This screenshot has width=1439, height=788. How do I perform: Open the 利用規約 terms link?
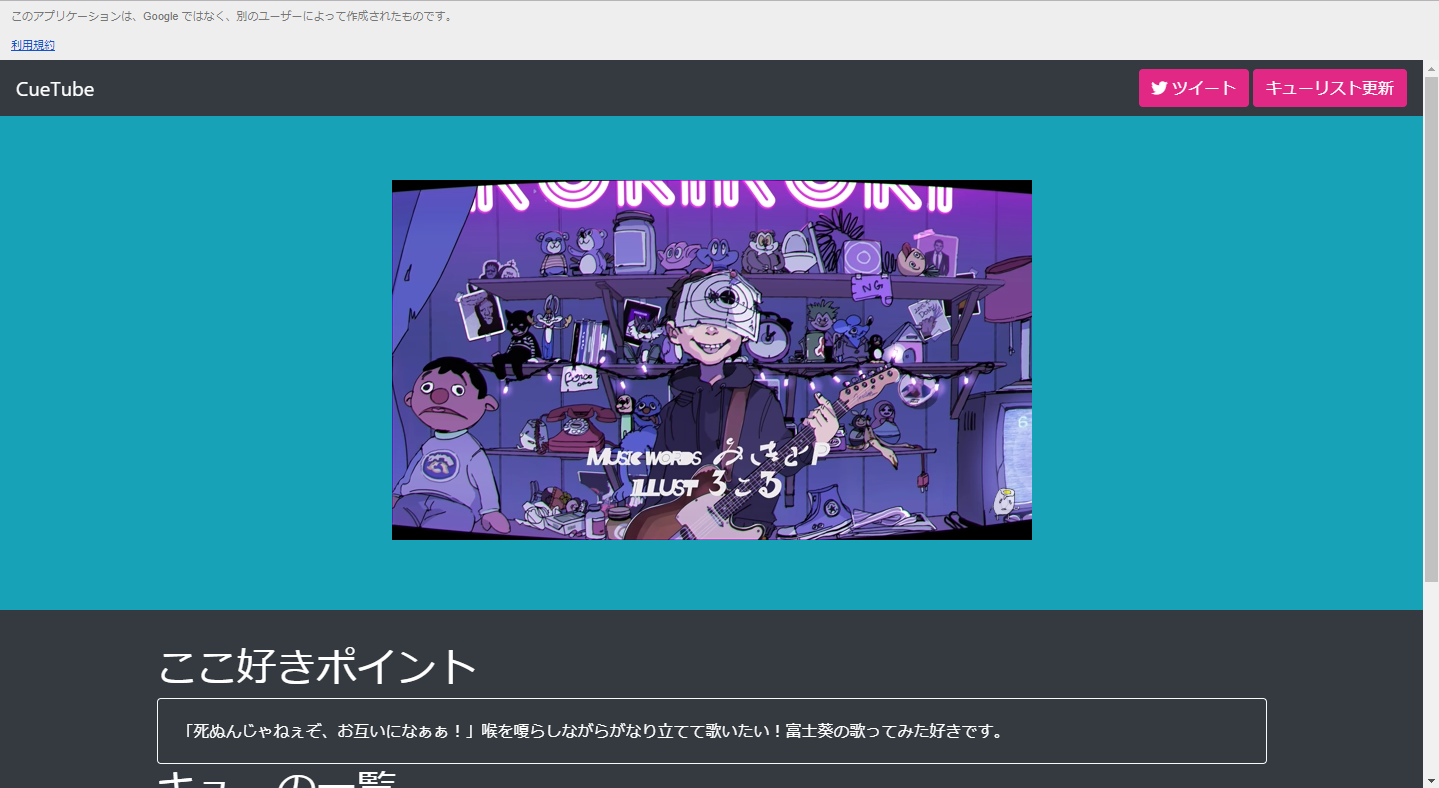(x=33, y=45)
